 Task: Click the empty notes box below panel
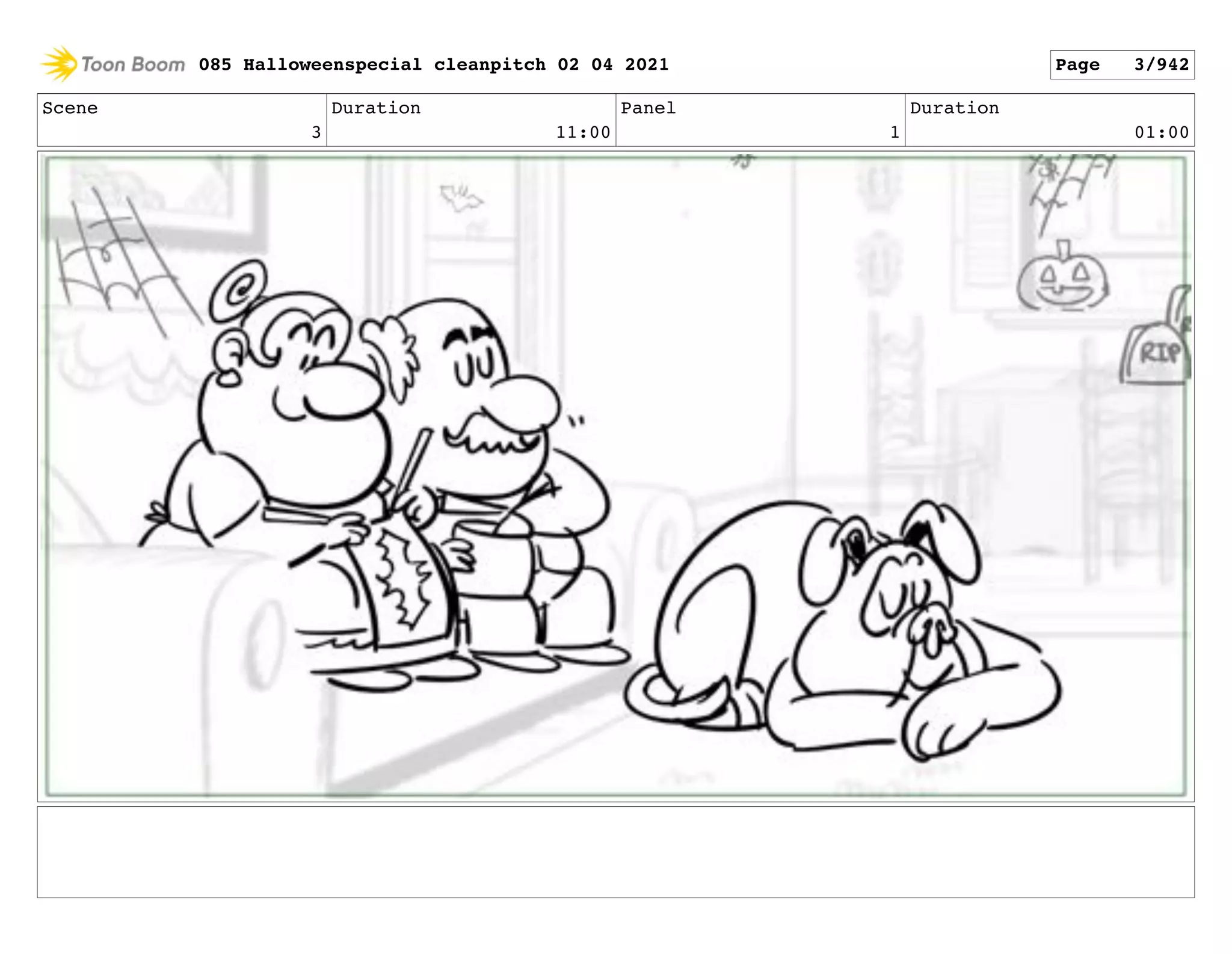coord(615,852)
